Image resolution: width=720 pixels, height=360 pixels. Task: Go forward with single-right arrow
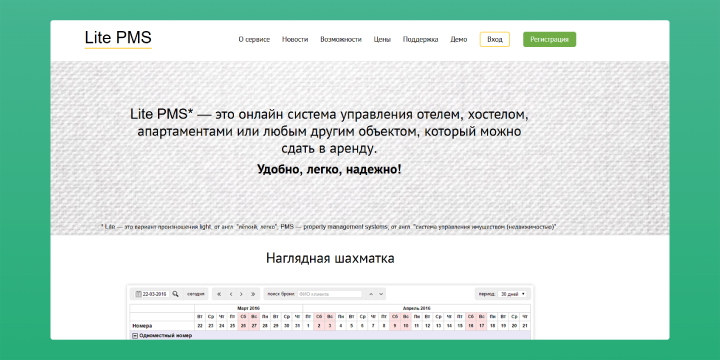[241, 294]
